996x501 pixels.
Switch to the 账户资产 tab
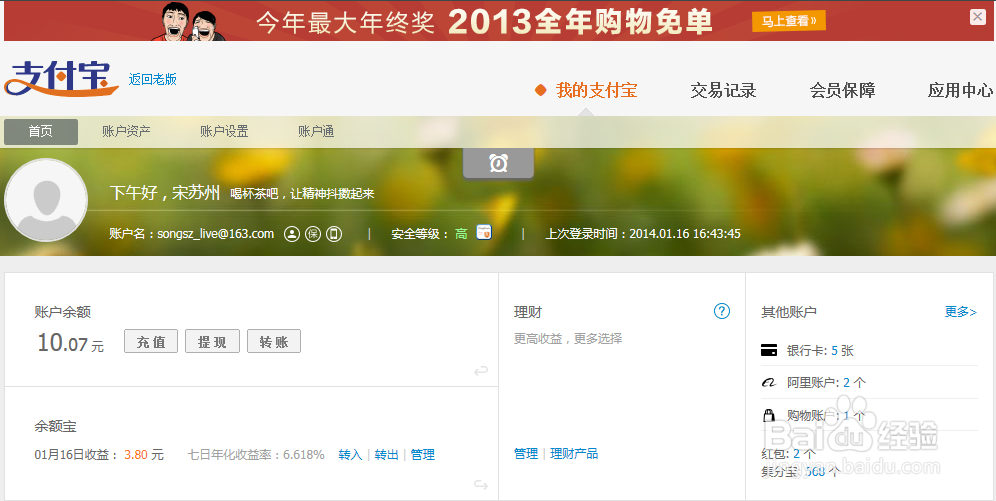point(126,131)
